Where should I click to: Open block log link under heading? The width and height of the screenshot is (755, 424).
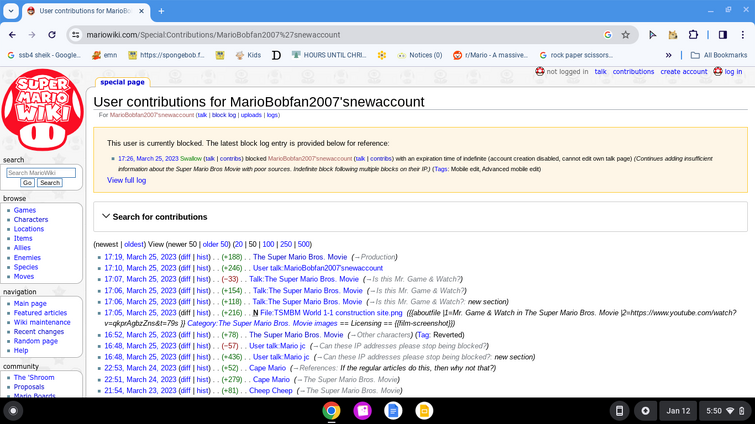click(x=224, y=115)
